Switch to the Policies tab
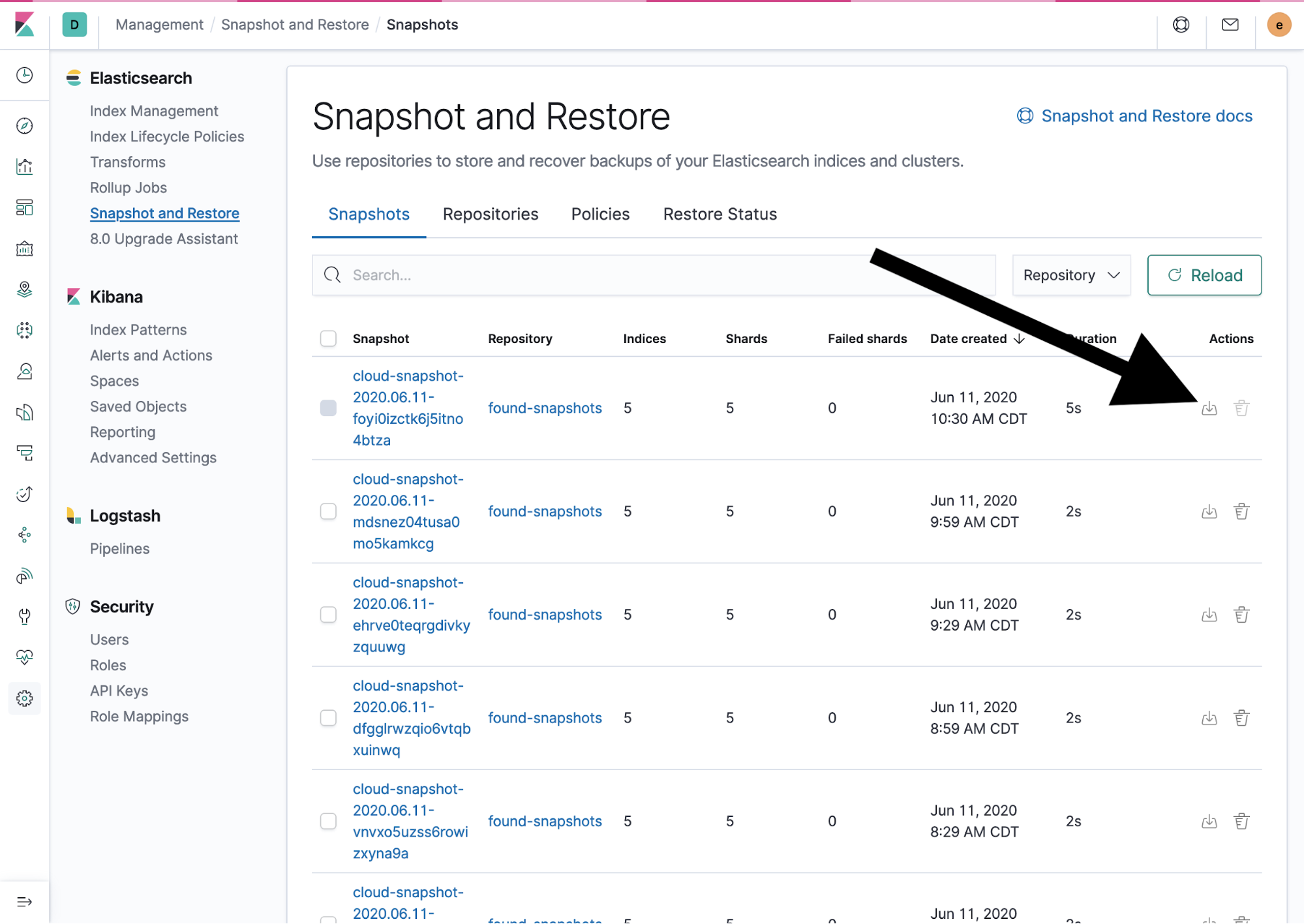The image size is (1304, 924). tap(600, 215)
